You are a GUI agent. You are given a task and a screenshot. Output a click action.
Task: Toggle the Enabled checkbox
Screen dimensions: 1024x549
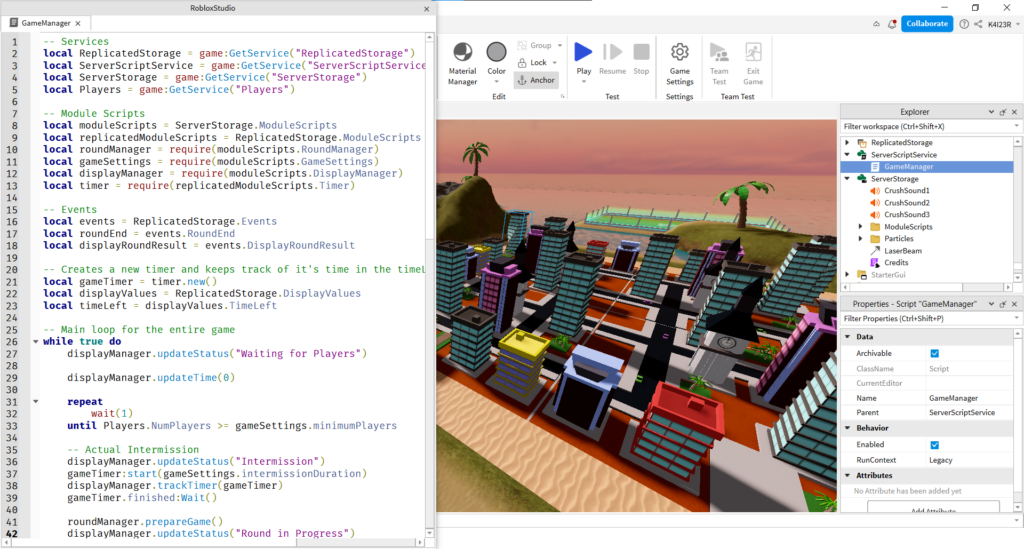pyautogui.click(x=935, y=445)
